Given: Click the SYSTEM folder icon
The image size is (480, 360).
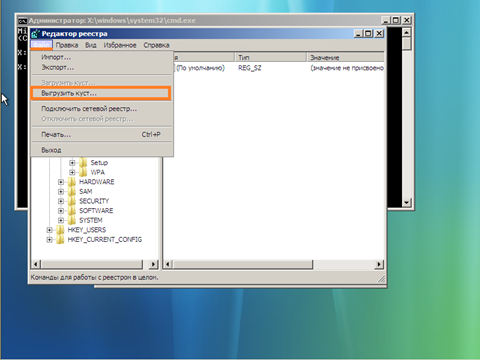Looking at the screenshot, I should pyautogui.click(x=72, y=220).
